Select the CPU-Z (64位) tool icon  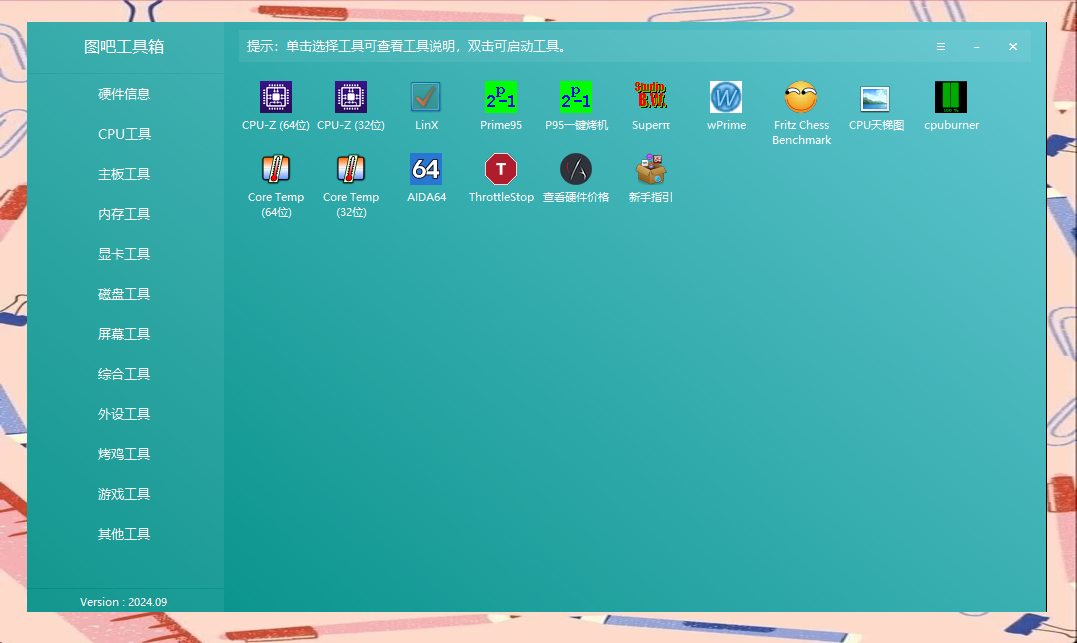click(x=275, y=97)
